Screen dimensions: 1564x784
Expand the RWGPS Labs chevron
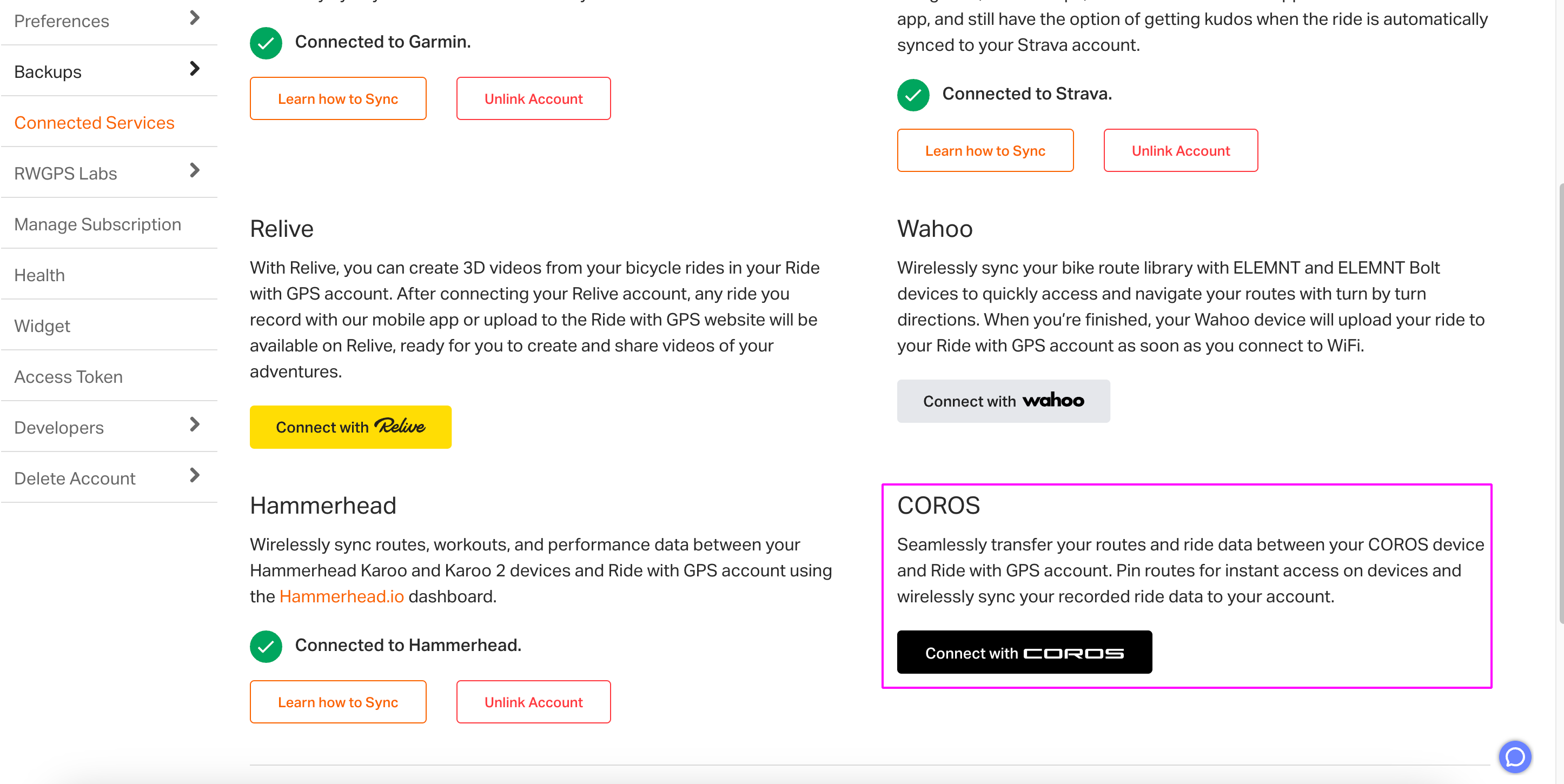[194, 170]
